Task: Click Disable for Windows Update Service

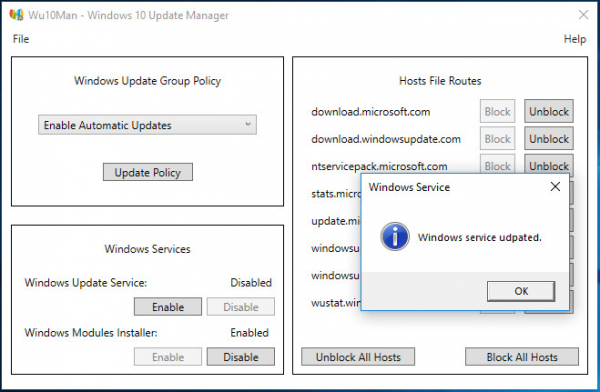Action: click(241, 307)
